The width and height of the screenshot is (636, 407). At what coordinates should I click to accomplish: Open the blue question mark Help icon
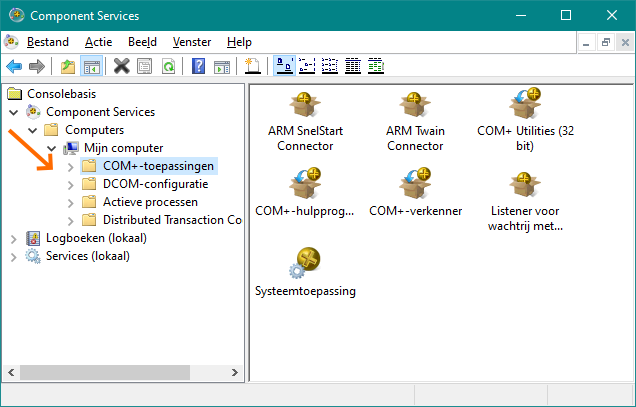(198, 66)
